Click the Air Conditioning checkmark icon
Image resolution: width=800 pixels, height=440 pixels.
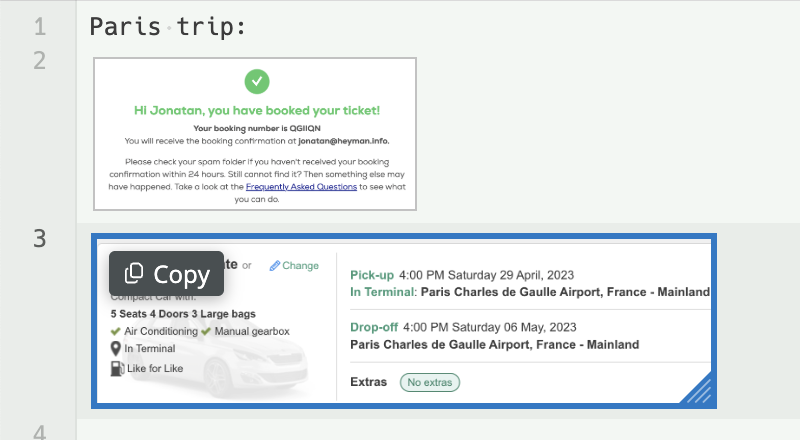pyautogui.click(x=116, y=331)
